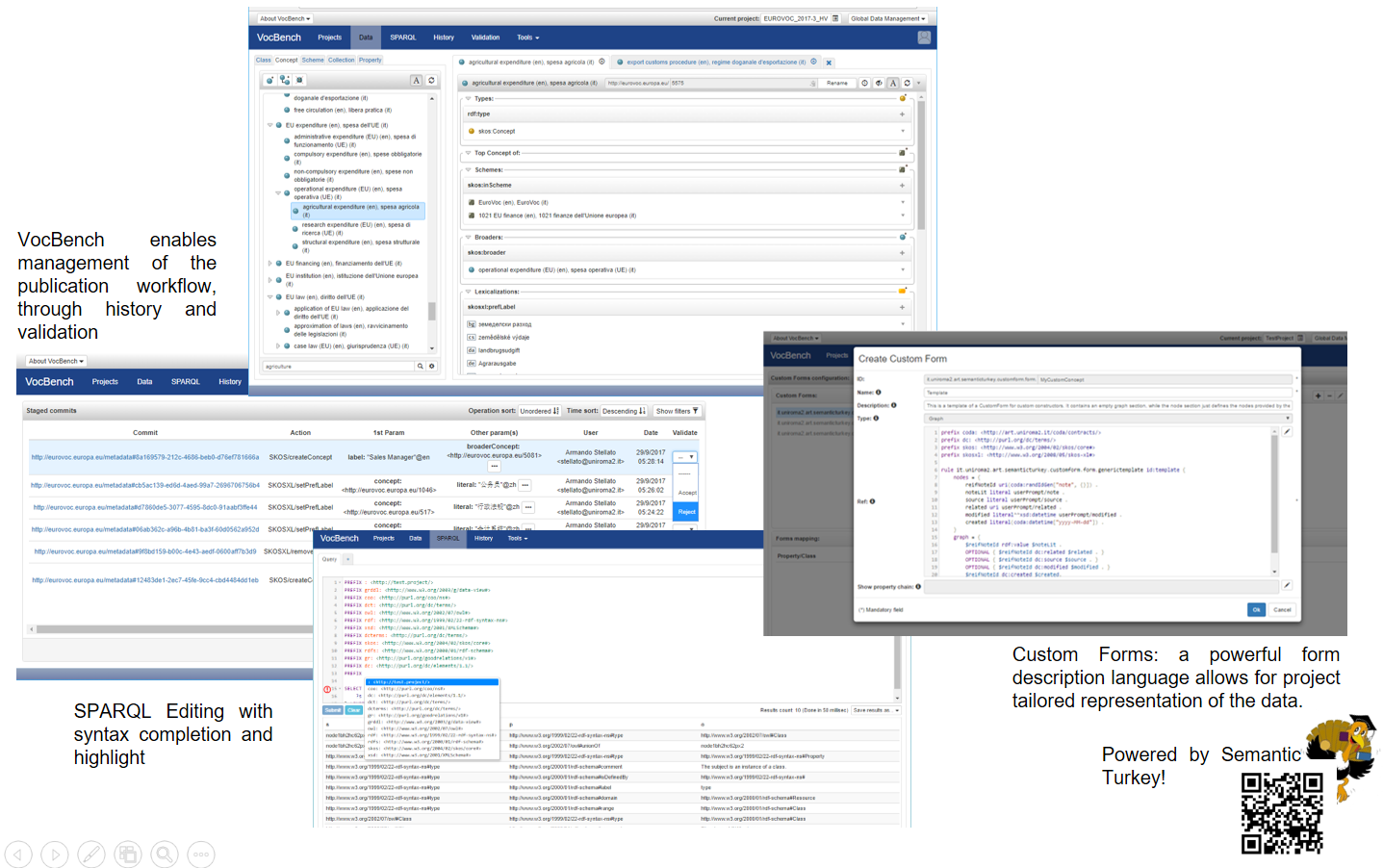Viewport: 1383px width, 868px height.
Task: Select the export customs procedure resource tab
Action: pos(716,63)
